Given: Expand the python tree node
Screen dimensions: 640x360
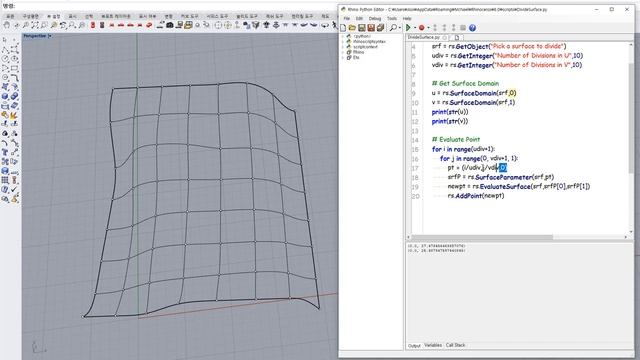Looking at the screenshot, I should tap(342, 36).
